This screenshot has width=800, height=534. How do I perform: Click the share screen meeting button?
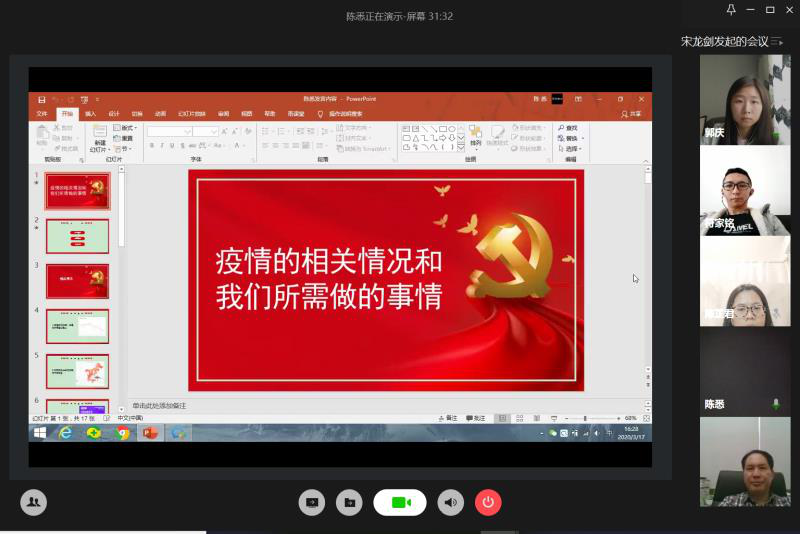click(312, 502)
